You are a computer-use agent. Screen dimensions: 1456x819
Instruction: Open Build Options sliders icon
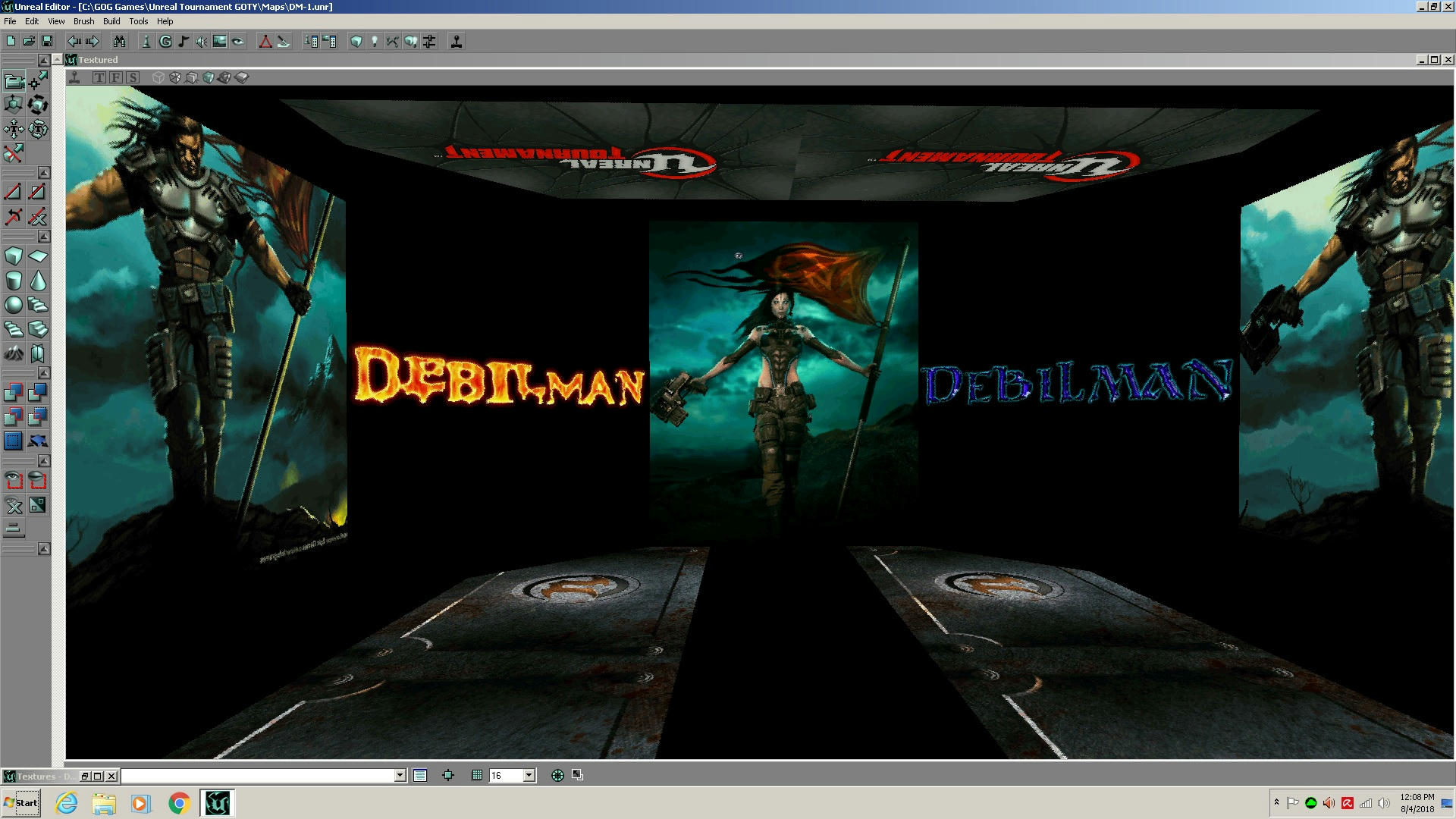(429, 41)
